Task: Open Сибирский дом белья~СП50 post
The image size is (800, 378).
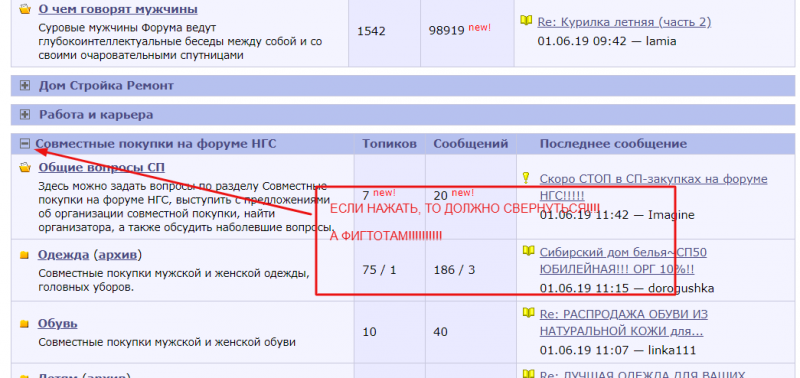Action: click(623, 261)
